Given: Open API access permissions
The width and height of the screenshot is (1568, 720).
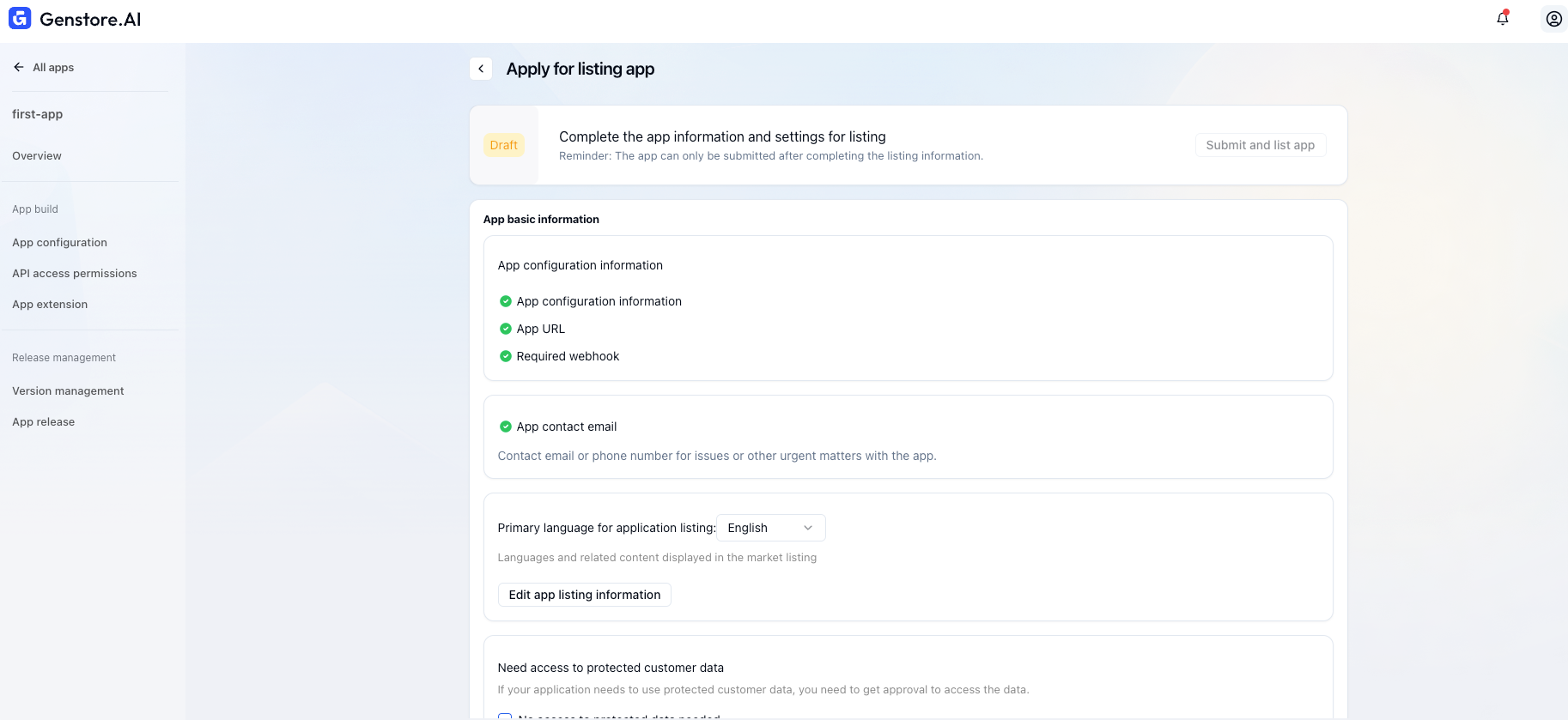Looking at the screenshot, I should point(75,274).
